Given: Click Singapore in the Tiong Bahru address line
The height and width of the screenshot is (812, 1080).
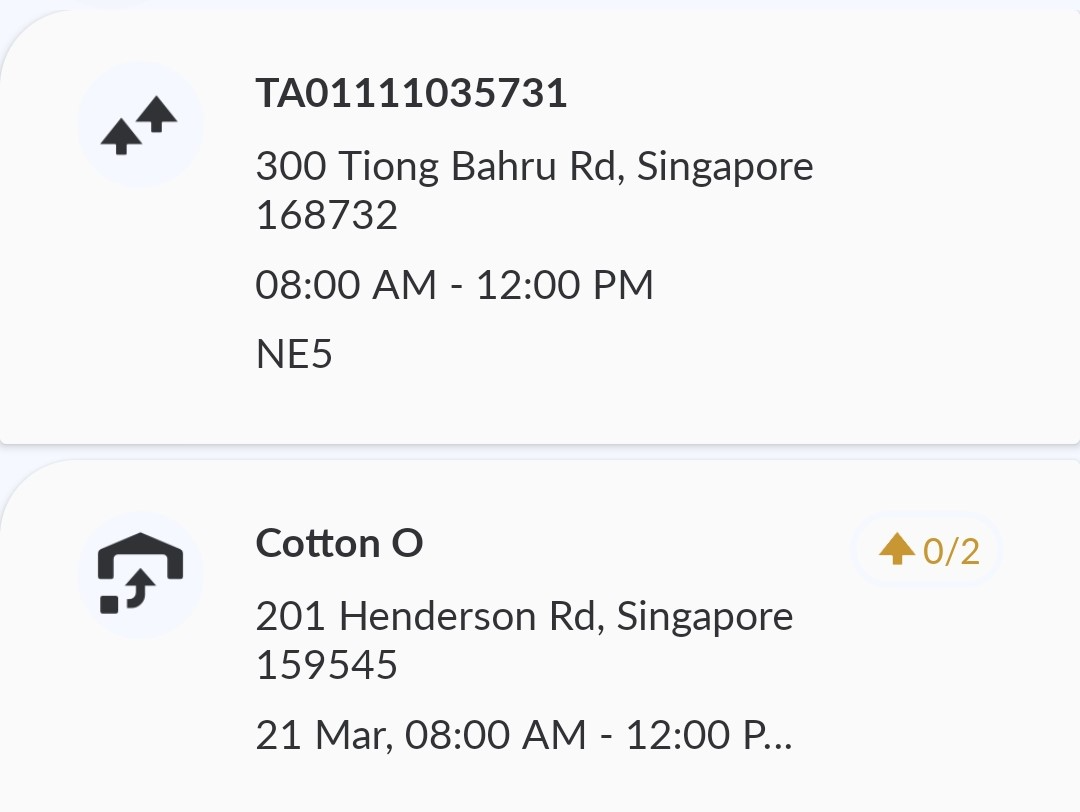Looking at the screenshot, I should (725, 166).
